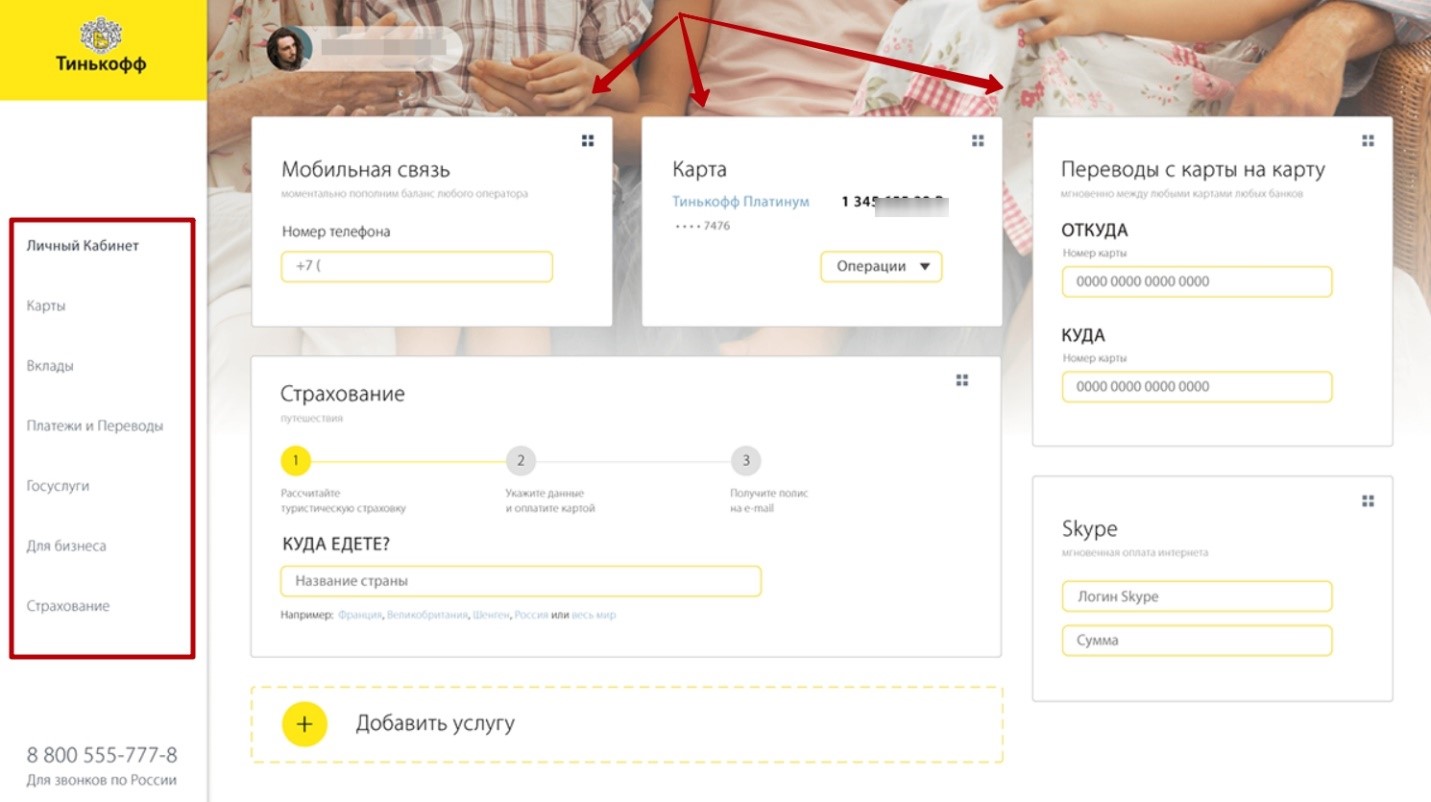Click masked card number ending 7476
This screenshot has height=802, width=1431.
click(x=702, y=226)
